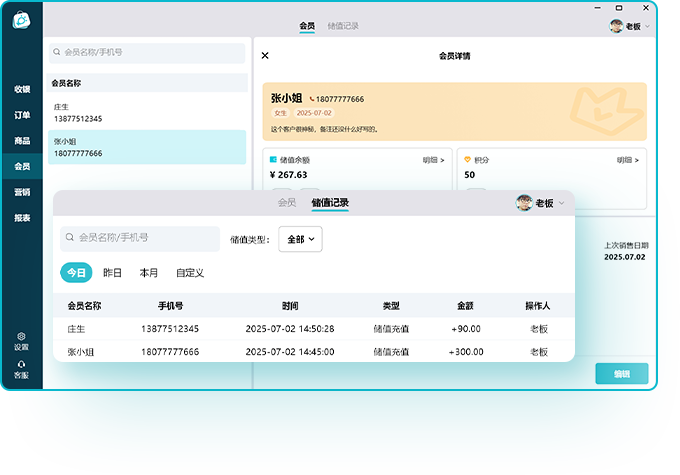This screenshot has height=475, width=680.
Task: Click the 女生 tag
Action: (x=281, y=113)
